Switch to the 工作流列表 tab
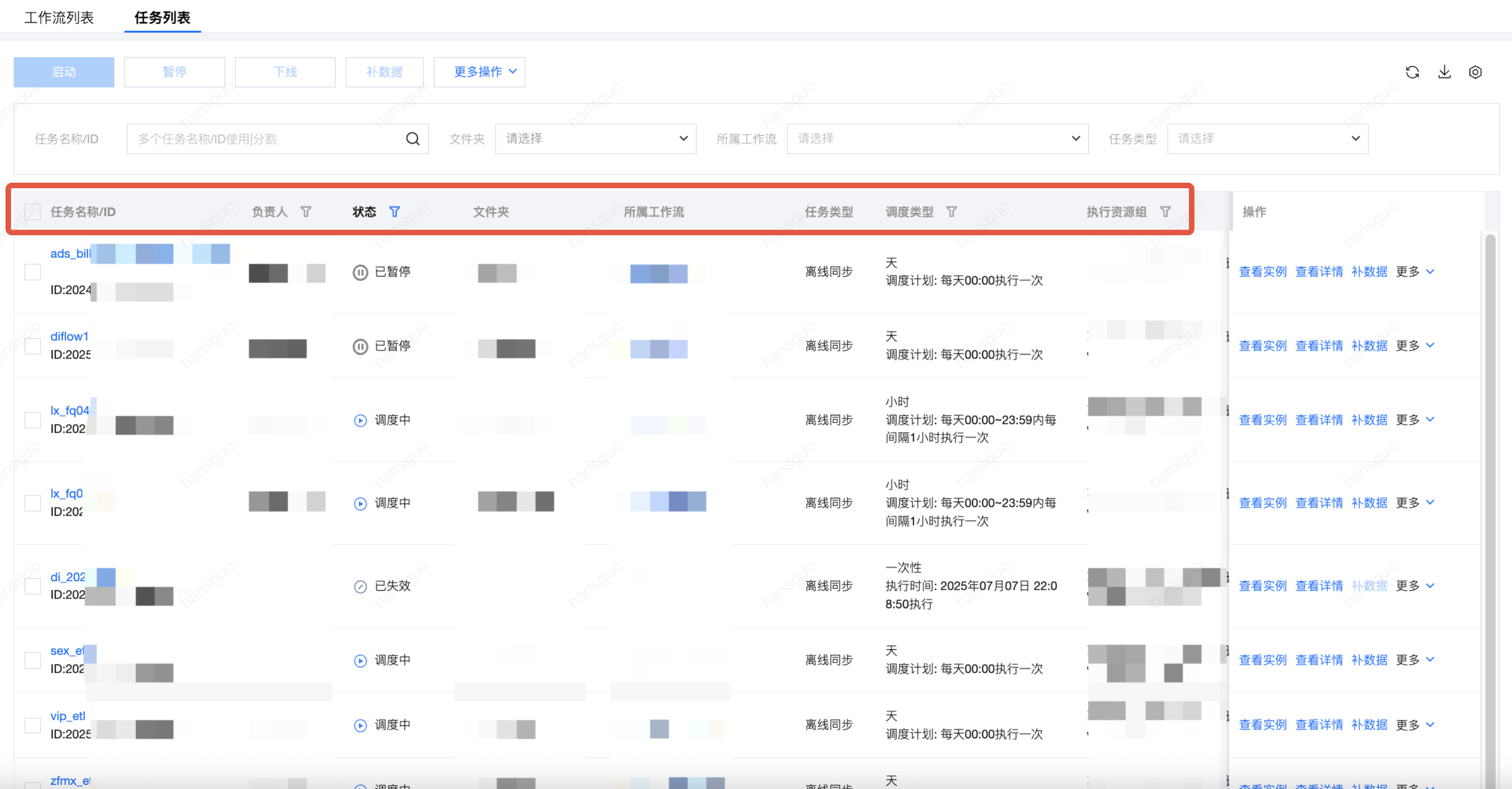 59,17
